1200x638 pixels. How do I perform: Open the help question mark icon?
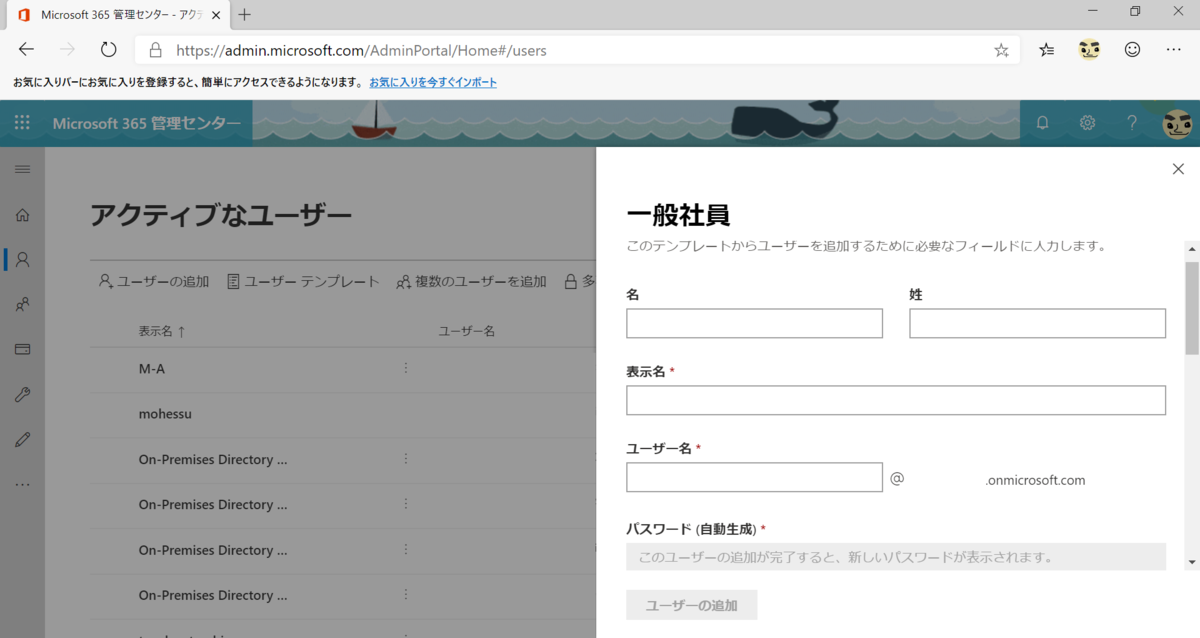point(1132,123)
